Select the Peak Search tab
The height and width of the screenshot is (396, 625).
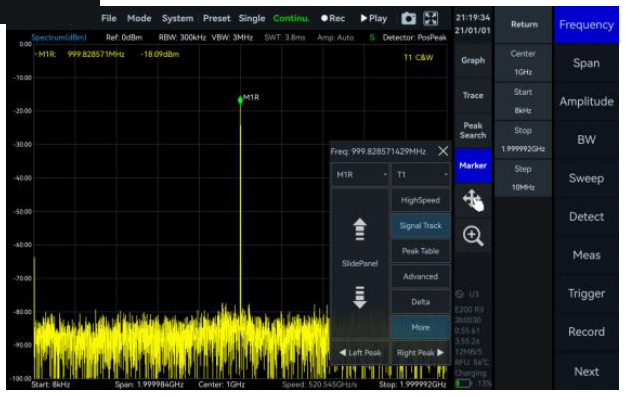coord(473,130)
